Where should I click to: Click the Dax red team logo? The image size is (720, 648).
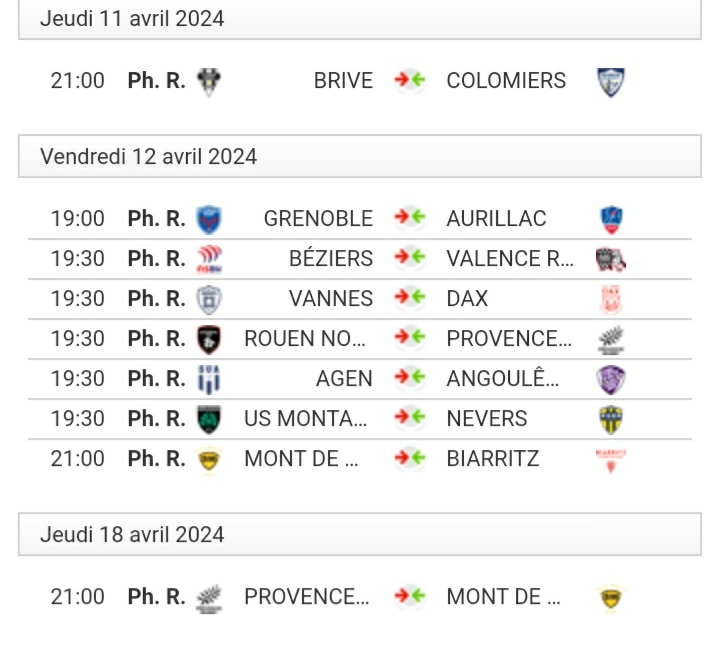coord(611,299)
